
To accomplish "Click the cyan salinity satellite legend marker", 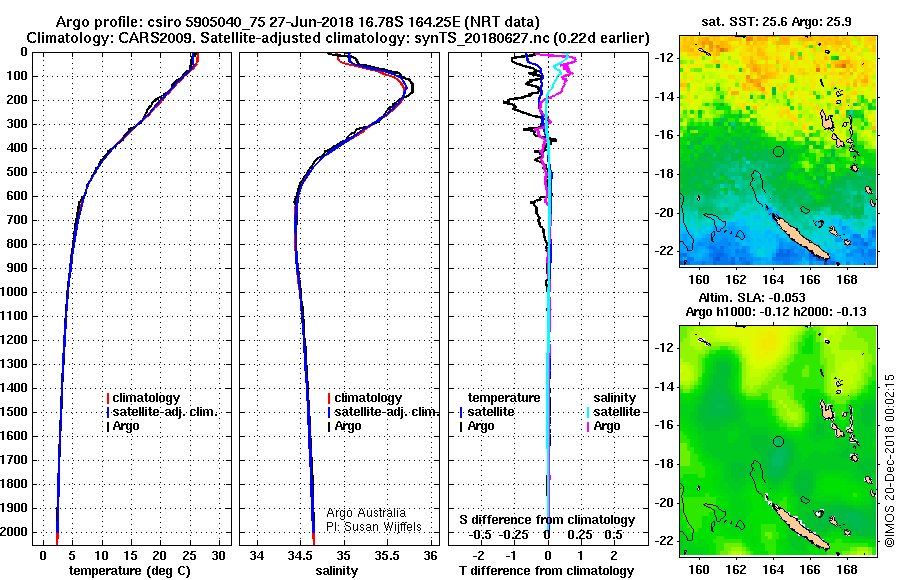I will (588, 412).
